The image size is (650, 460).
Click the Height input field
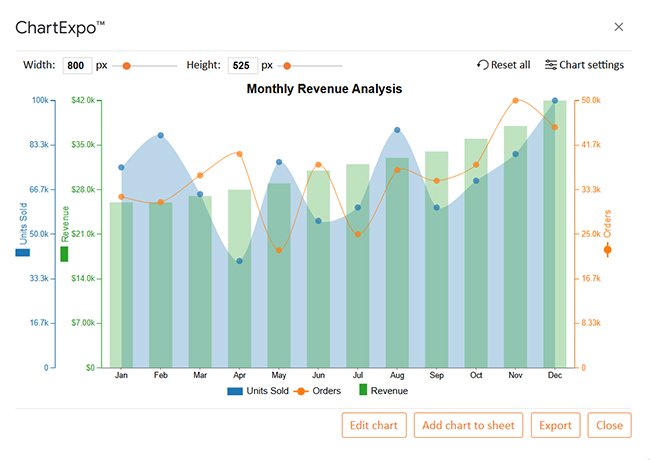pos(242,65)
